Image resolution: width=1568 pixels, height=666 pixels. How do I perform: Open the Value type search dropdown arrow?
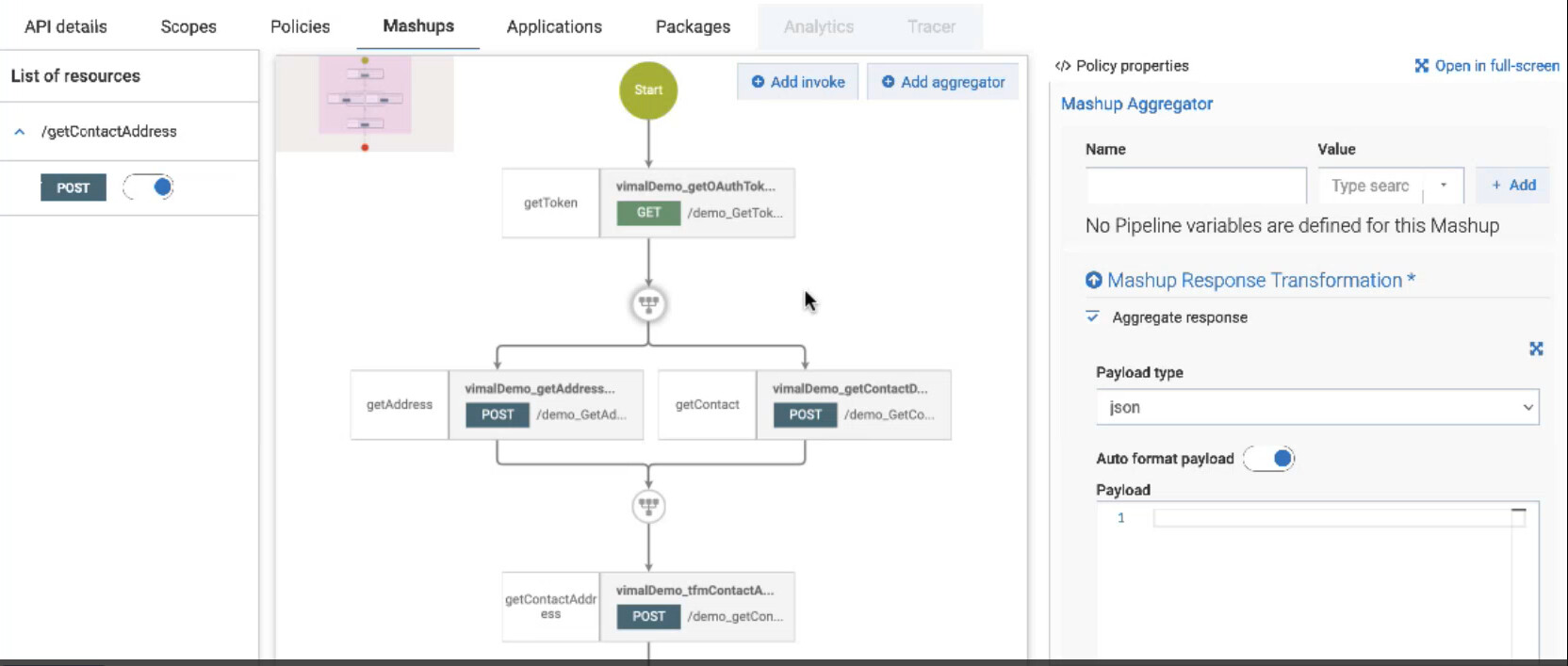[x=1443, y=186]
